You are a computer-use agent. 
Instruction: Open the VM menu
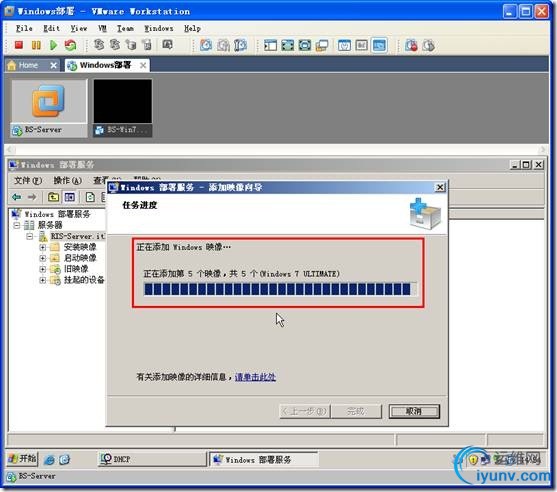click(102, 28)
